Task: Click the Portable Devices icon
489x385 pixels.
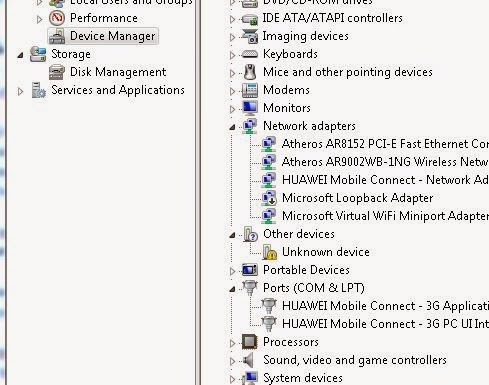Action: pos(250,270)
